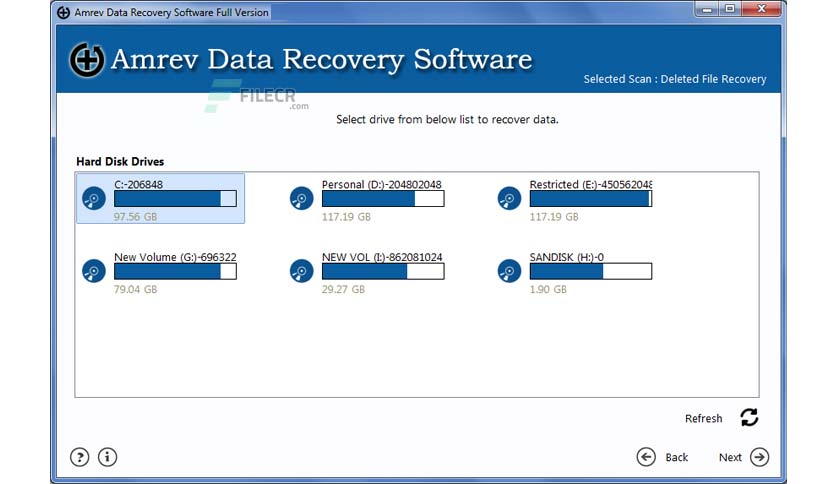The image size is (836, 484).
Task: Click the Hard Disk Drives heading
Action: pyautogui.click(x=120, y=162)
